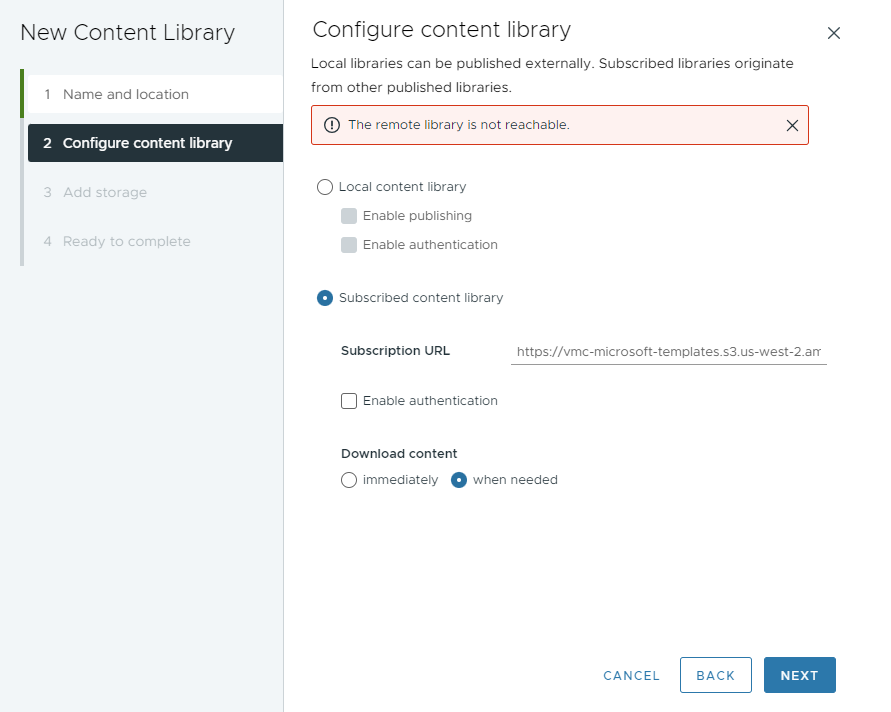Screen dimensions: 891x712
Task: Close the New Content Library wizard
Action: point(833,33)
